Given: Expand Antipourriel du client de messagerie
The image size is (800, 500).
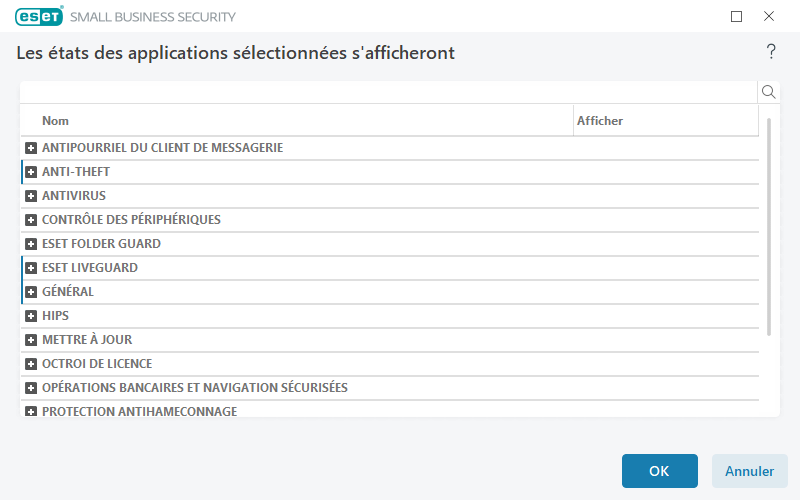Looking at the screenshot, I should coord(31,148).
